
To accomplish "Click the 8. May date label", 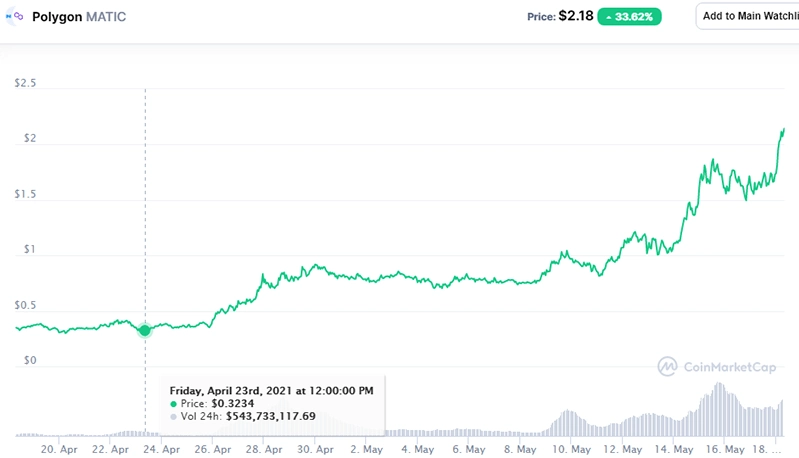I will click(x=520, y=449).
